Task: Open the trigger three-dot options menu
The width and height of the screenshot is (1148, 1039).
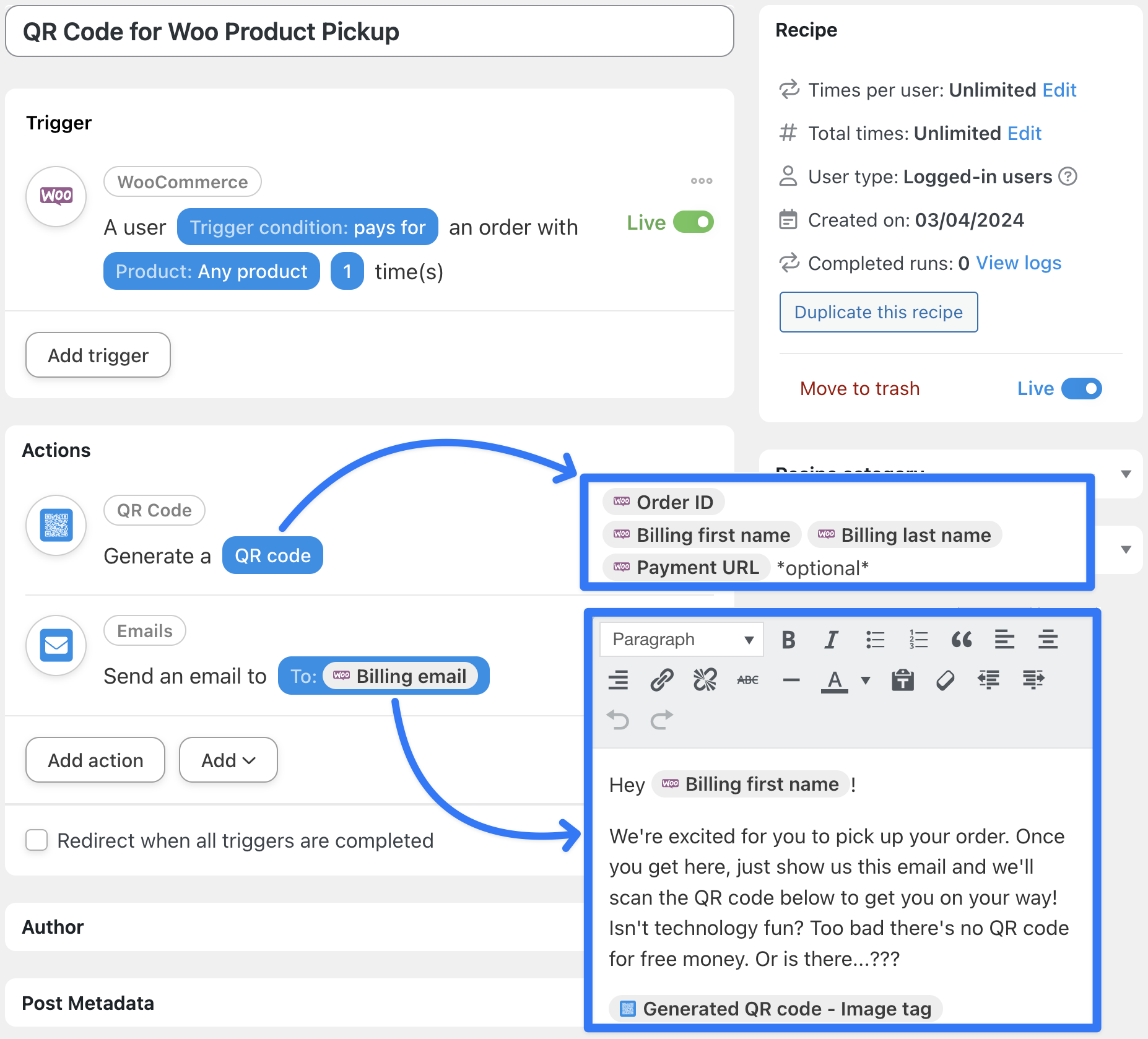Action: pyautogui.click(x=701, y=181)
